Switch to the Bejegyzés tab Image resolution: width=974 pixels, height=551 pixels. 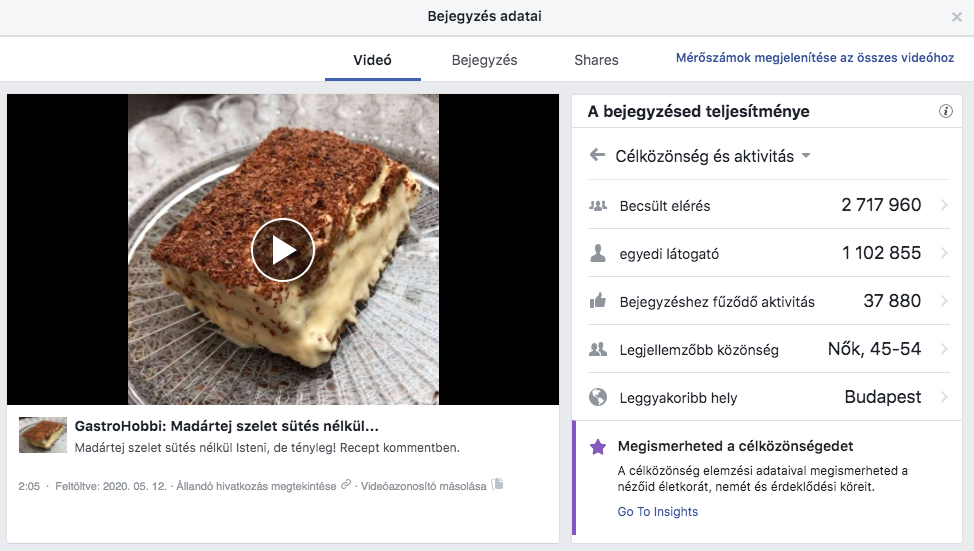coord(484,60)
